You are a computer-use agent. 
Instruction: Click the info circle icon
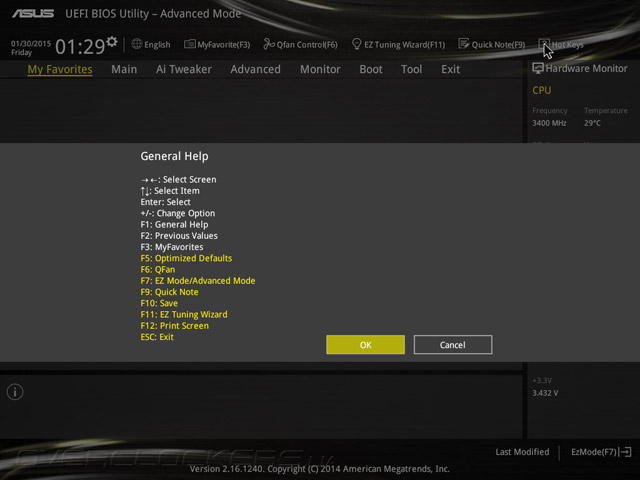[x=15, y=392]
